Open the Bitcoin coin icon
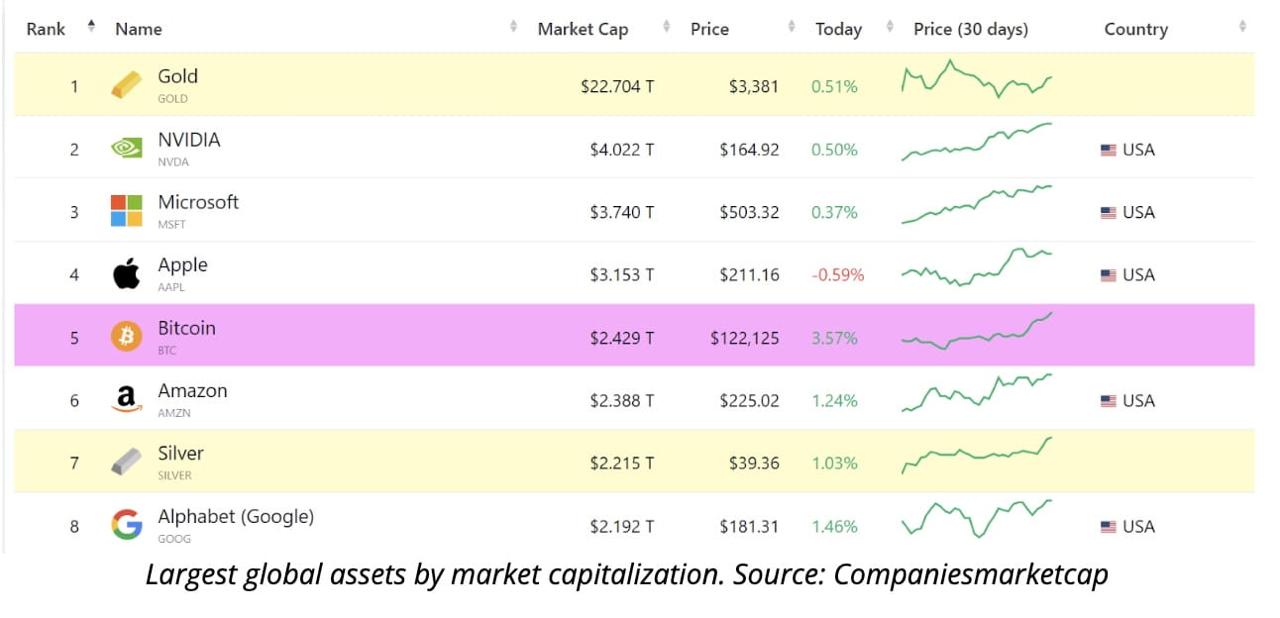Screen dimensions: 1280x618 click(126, 337)
